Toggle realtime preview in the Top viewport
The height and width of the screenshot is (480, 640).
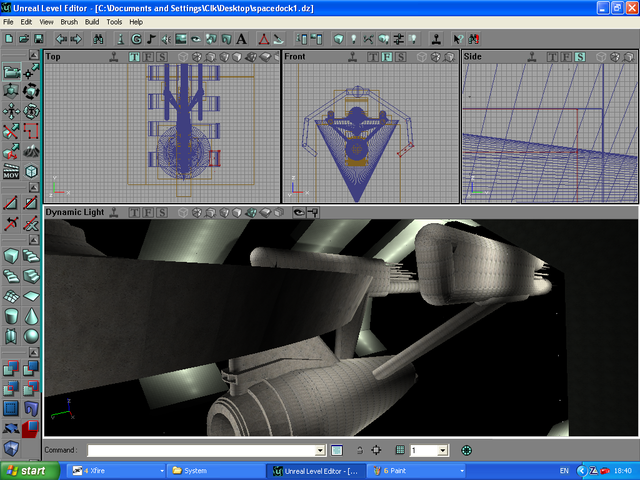pos(115,57)
